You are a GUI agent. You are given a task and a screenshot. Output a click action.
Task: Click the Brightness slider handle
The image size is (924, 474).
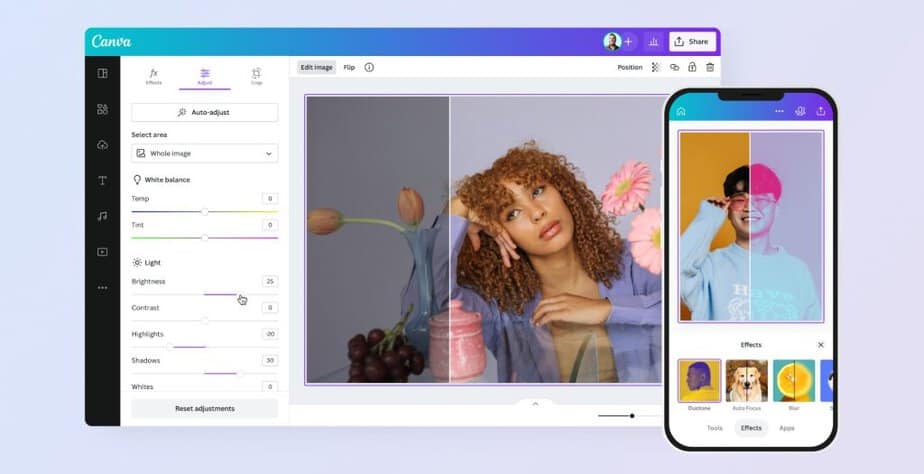(x=239, y=294)
